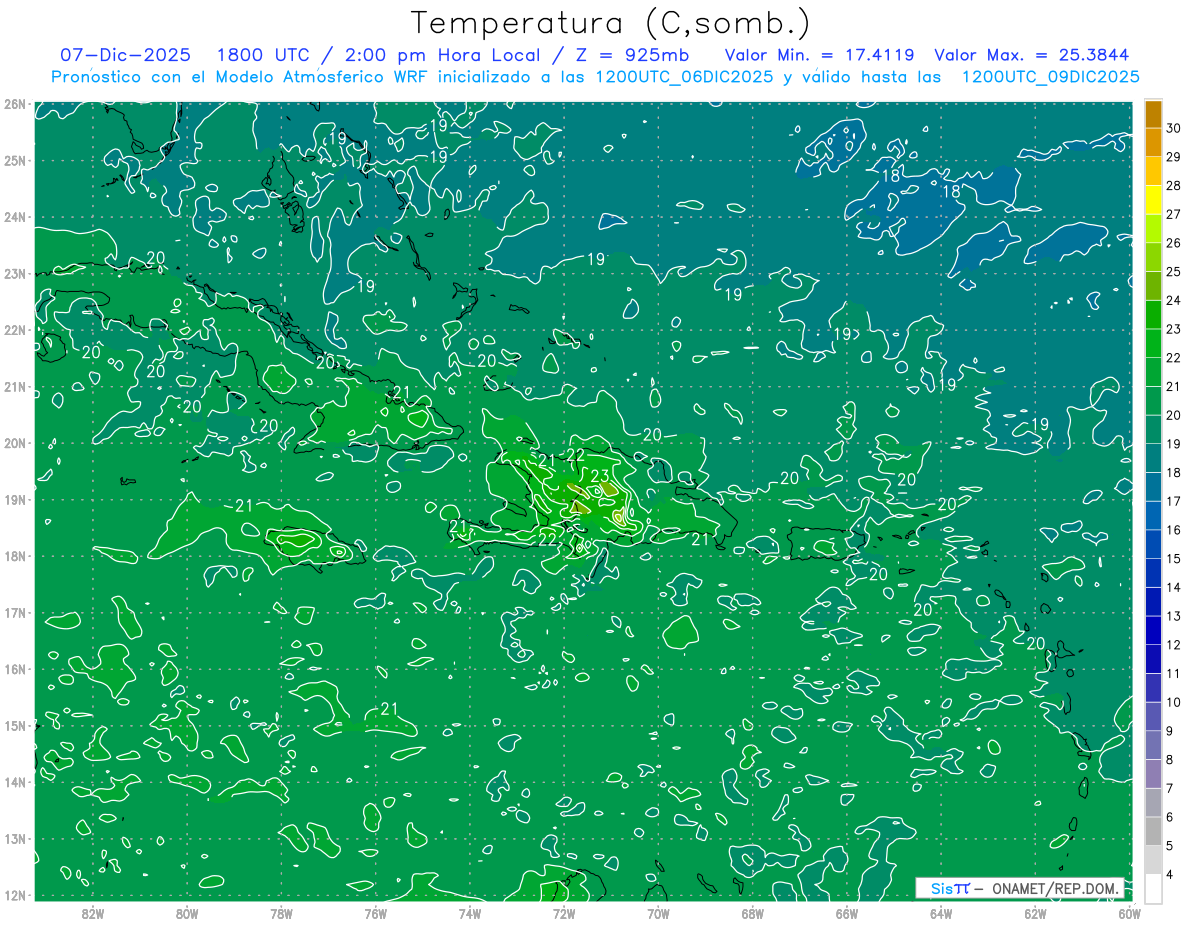
Task: Click the '26N' latitude label
Action: click(x=15, y=104)
